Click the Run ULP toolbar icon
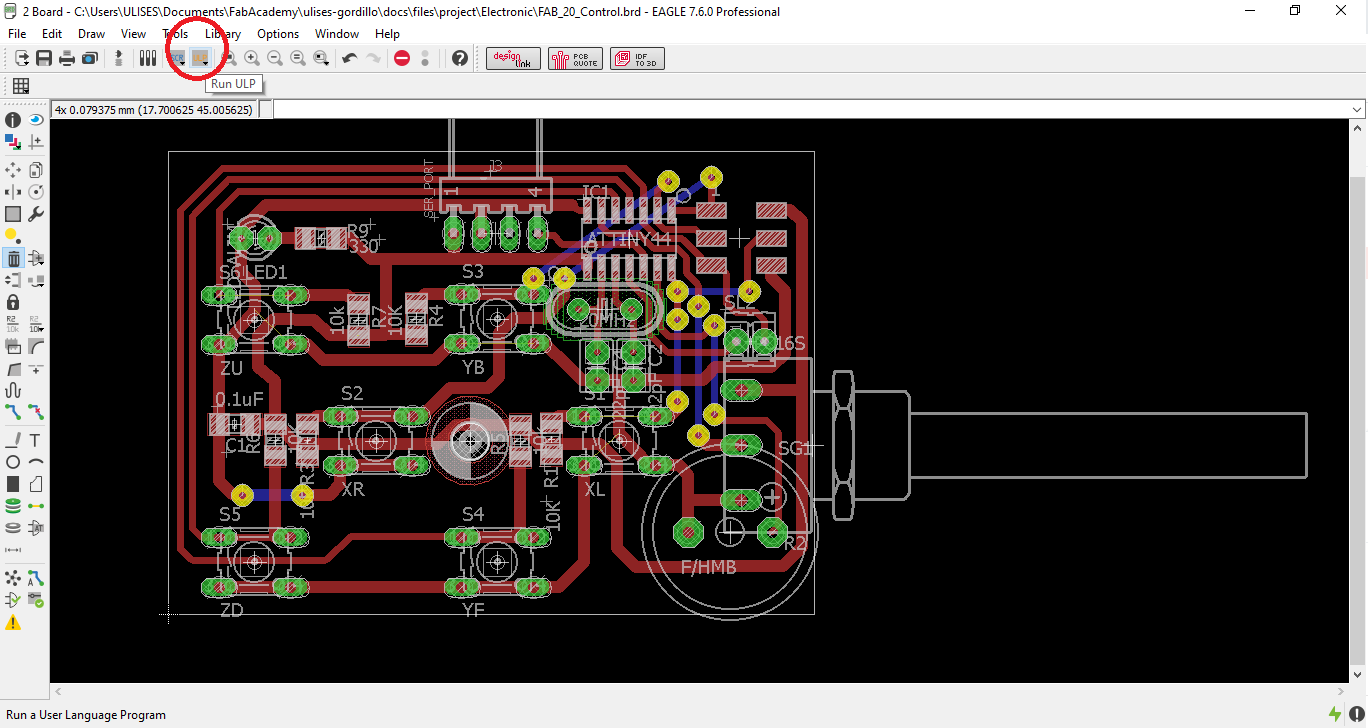The height and width of the screenshot is (728, 1368). [x=201, y=58]
